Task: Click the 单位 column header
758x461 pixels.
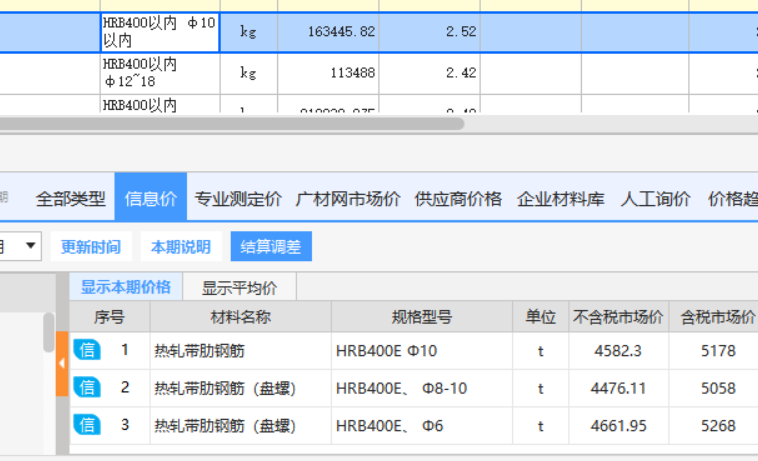Action: click(x=540, y=317)
